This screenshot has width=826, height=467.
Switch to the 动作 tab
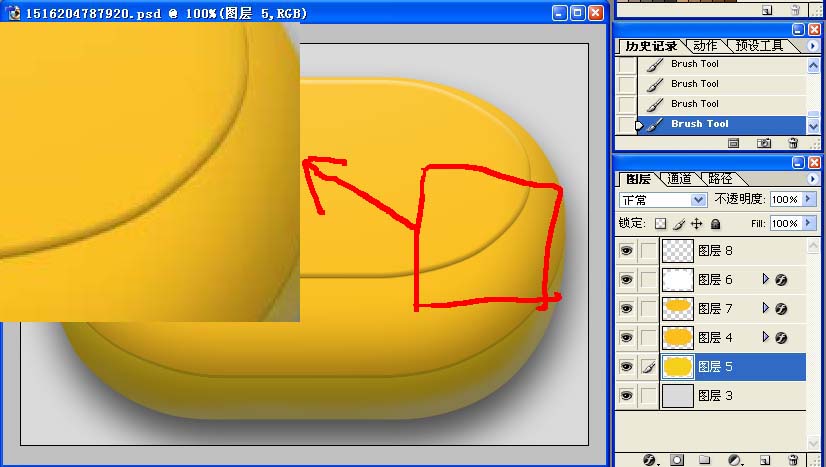[x=705, y=46]
